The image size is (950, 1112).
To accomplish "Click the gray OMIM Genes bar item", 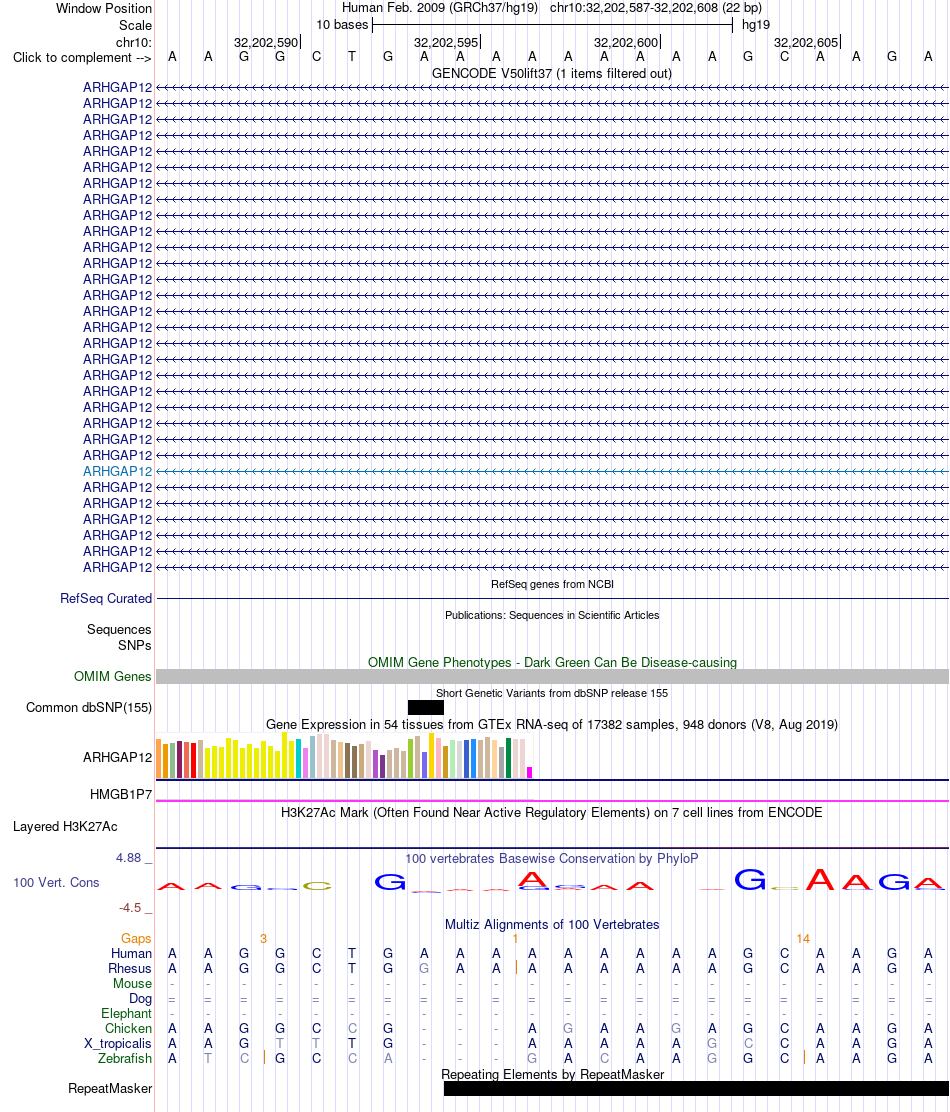I will 552,677.
